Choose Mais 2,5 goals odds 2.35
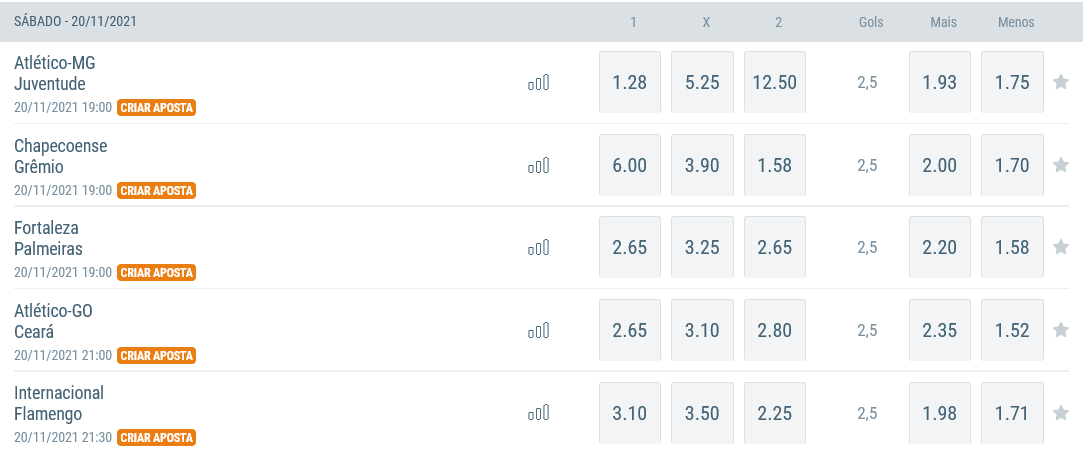1083x451 pixels. pos(940,330)
